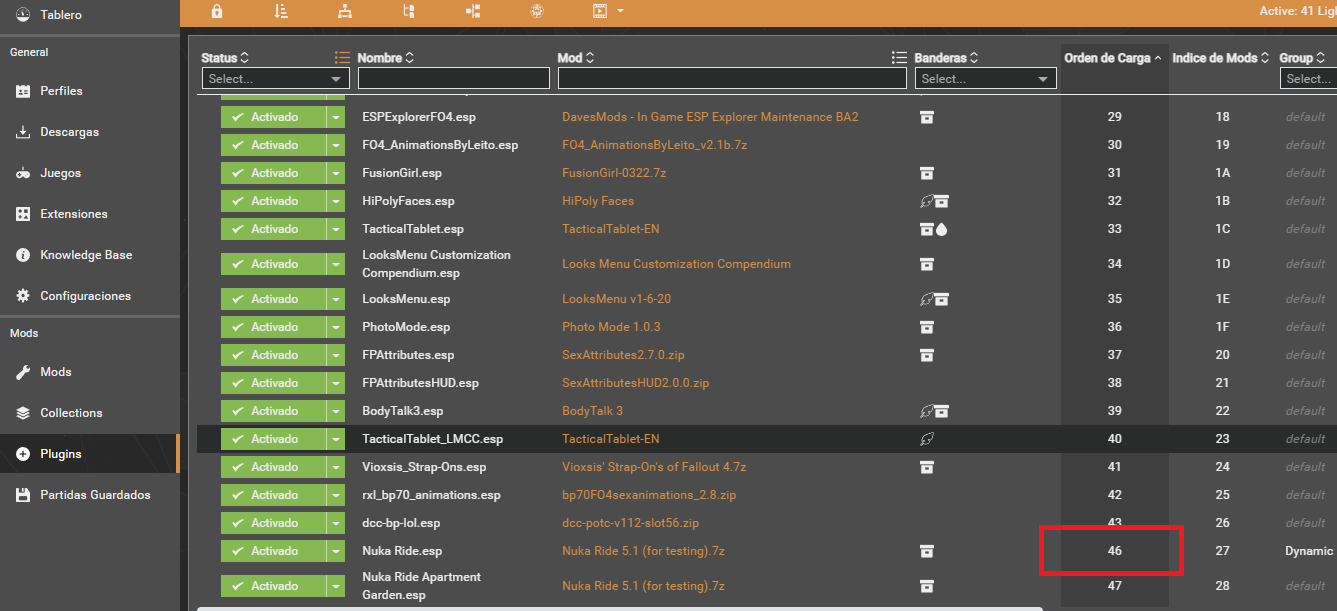Toggle Activado for LooksMenu.esp

click(272, 299)
